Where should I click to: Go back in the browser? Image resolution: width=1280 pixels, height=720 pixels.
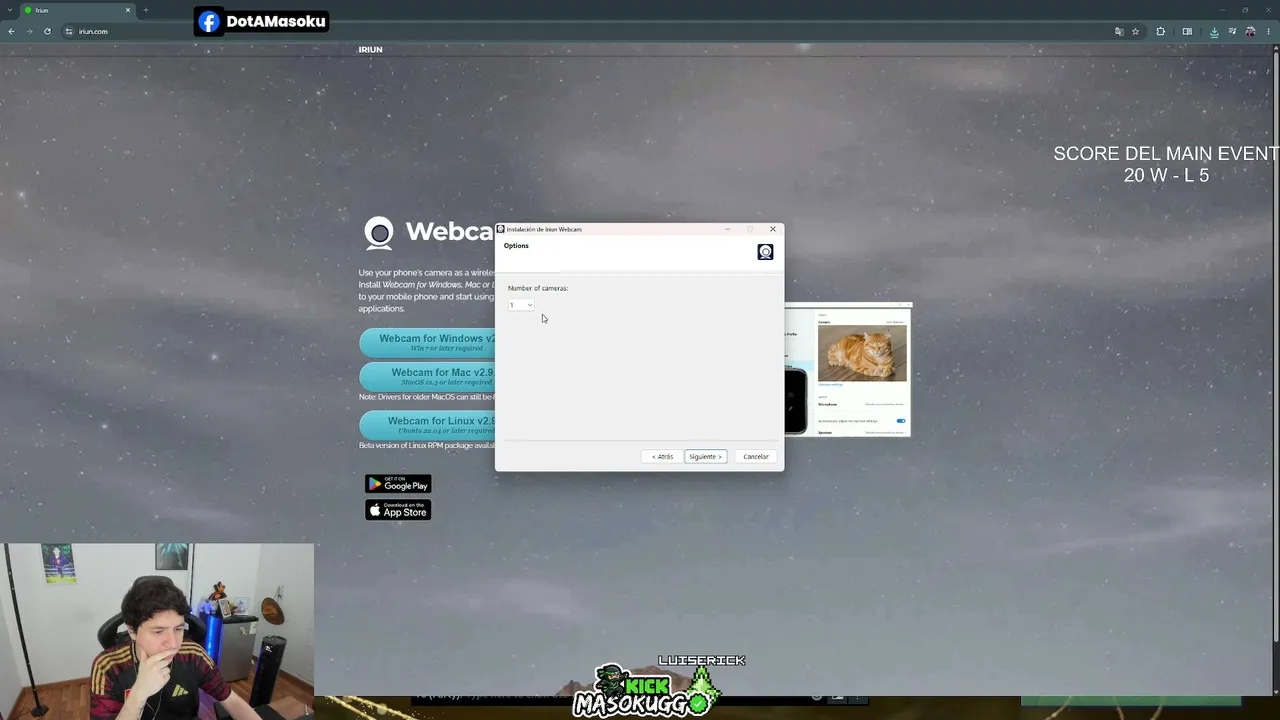(11, 31)
